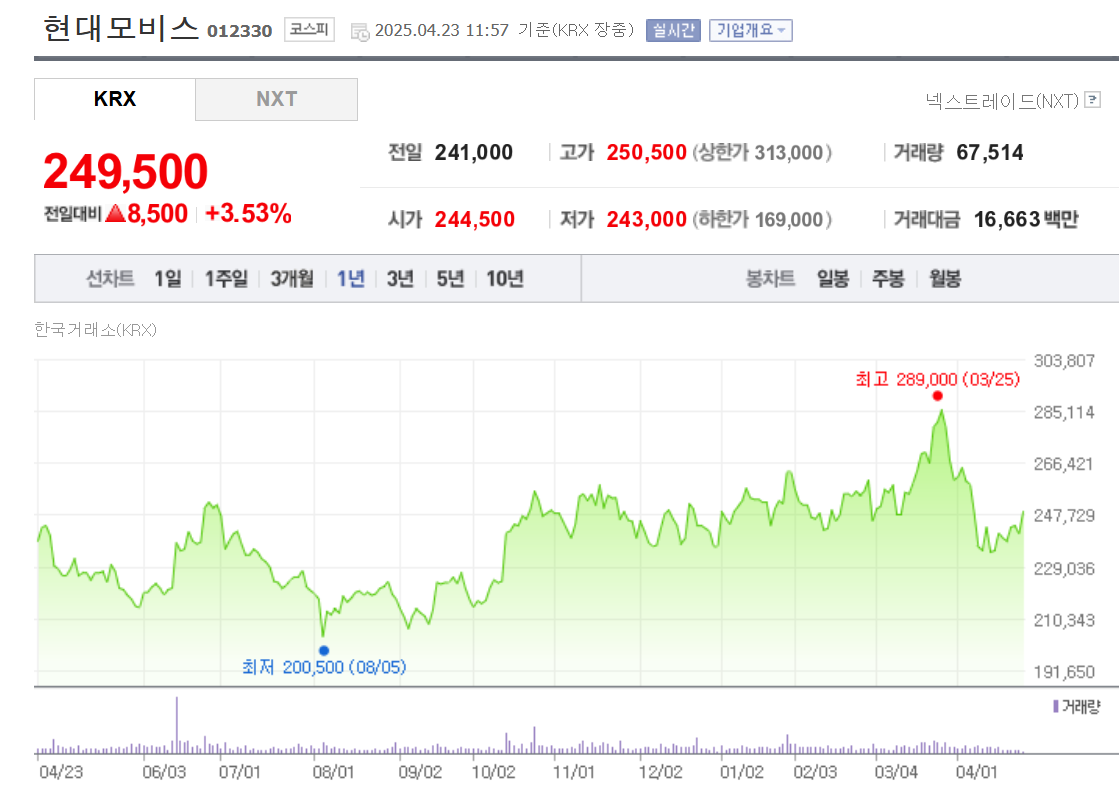The height and width of the screenshot is (802, 1119).
Task: Open the NXT help question mark icon
Action: point(1095,100)
